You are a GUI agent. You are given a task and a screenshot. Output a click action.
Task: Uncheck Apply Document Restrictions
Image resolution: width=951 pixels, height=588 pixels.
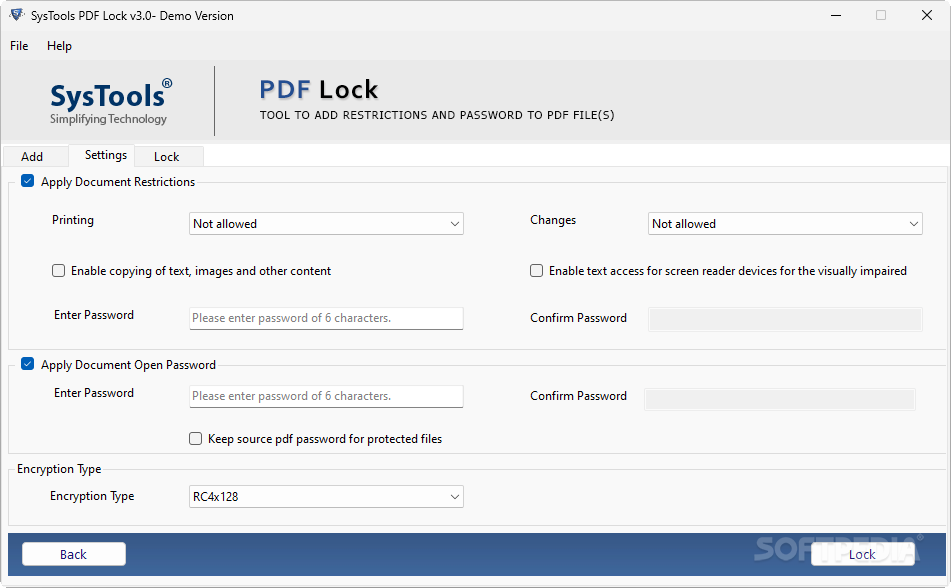pyautogui.click(x=27, y=181)
